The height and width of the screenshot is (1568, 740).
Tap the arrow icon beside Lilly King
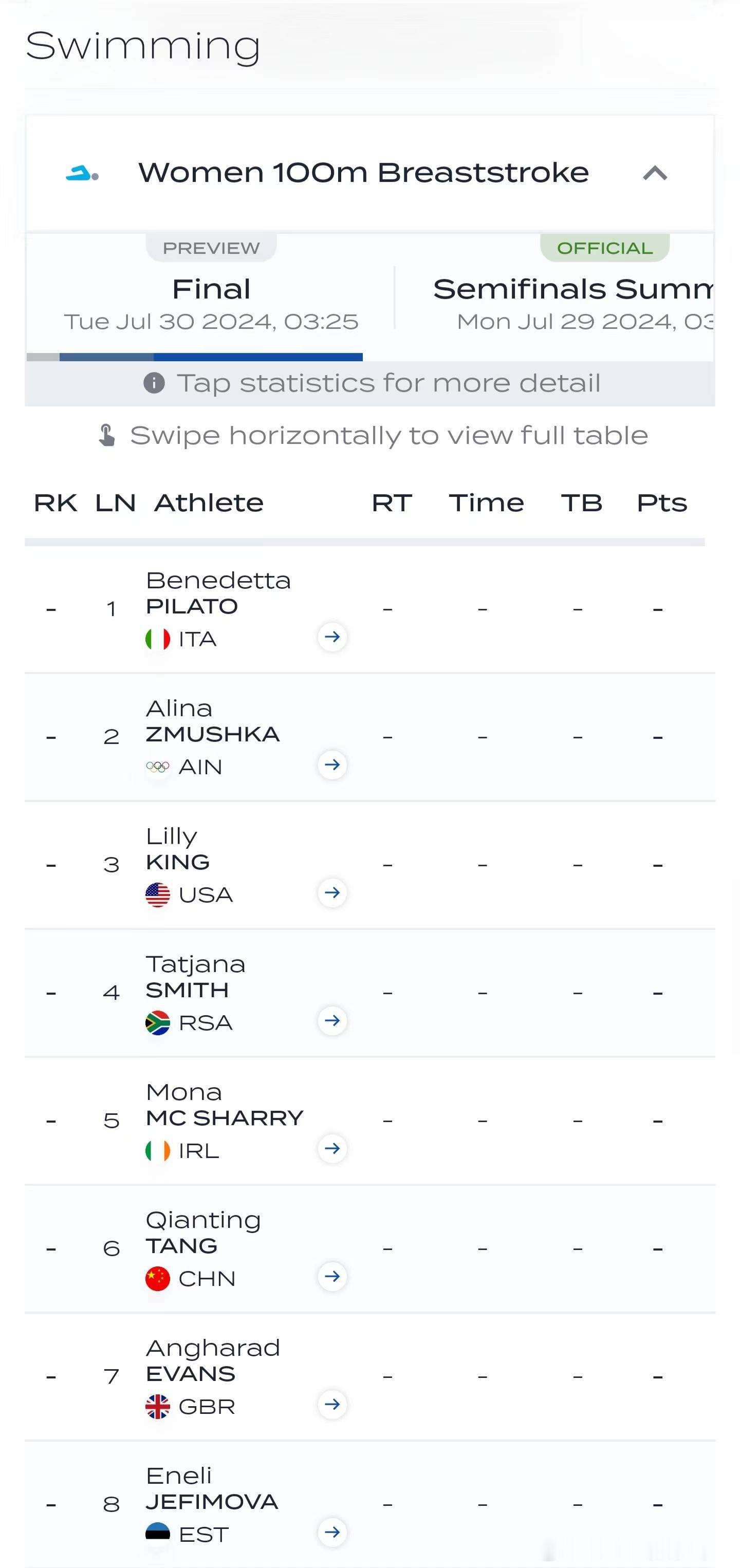click(x=332, y=892)
